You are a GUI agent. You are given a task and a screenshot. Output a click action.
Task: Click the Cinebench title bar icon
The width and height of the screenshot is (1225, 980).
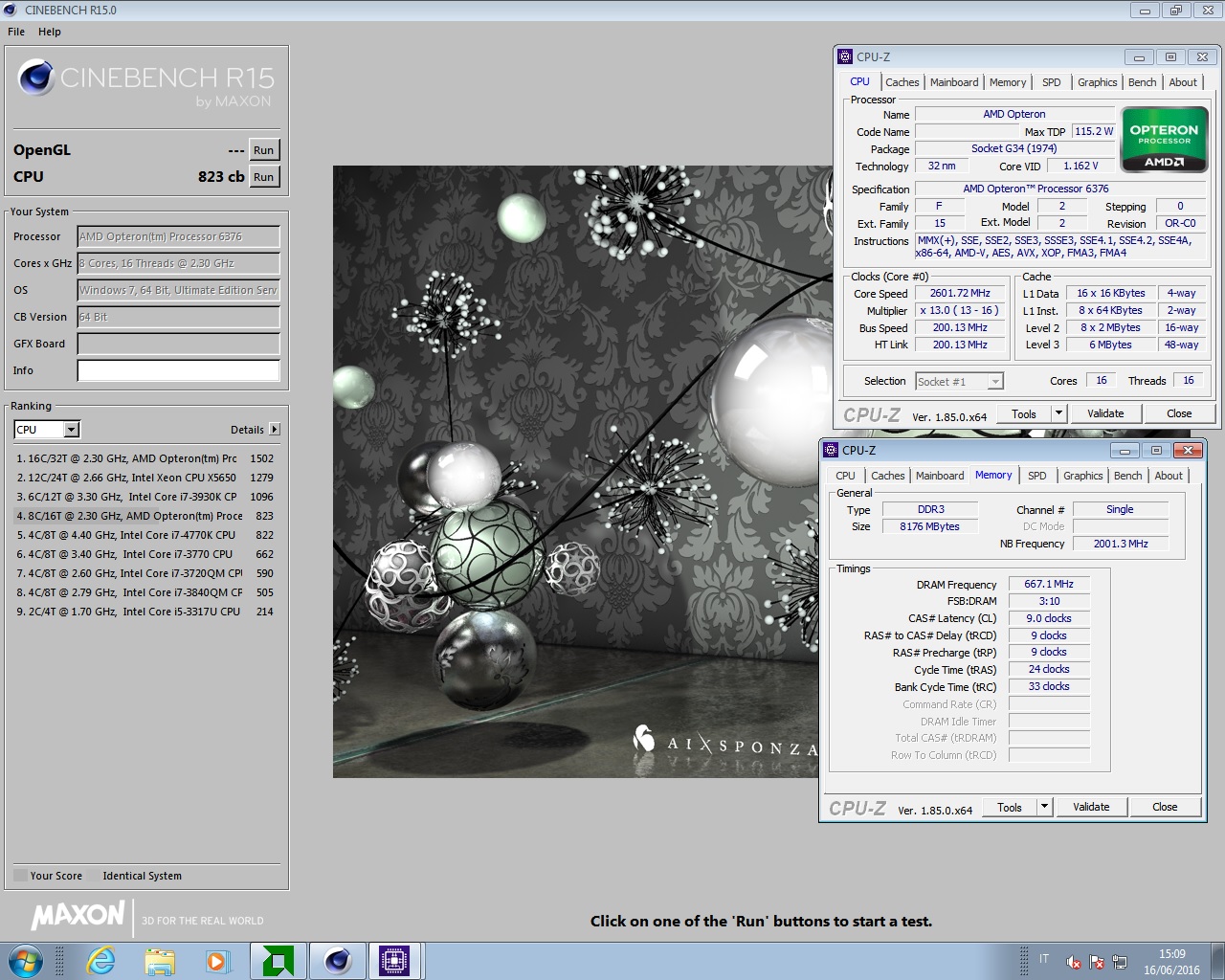point(11,10)
